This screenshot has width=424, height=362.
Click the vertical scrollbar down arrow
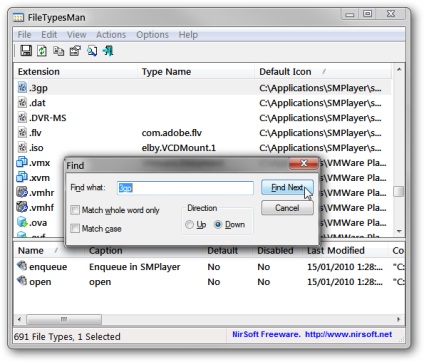click(x=399, y=231)
